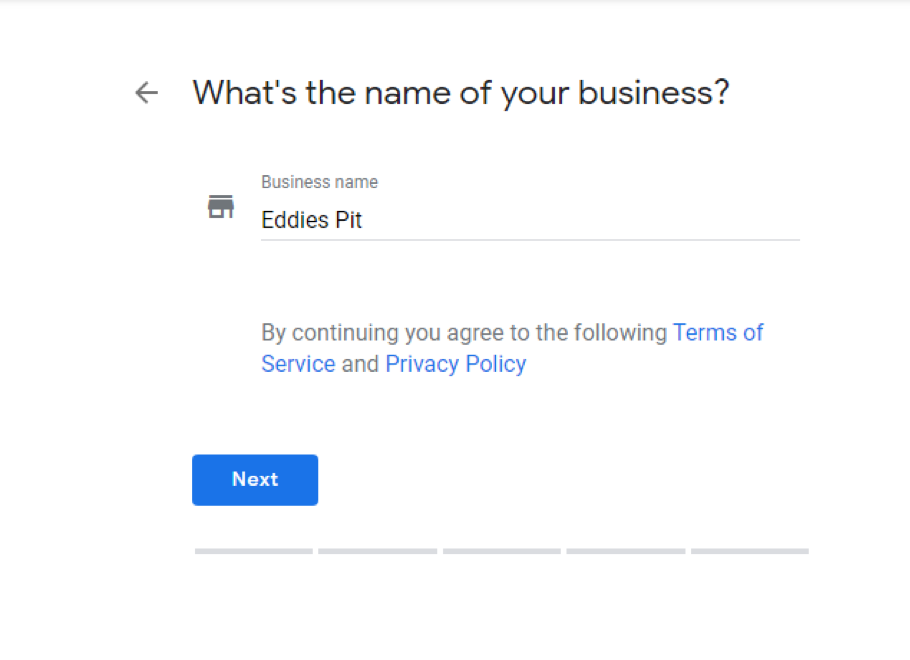Click the third progress bar segment
This screenshot has width=910, height=660.
[x=502, y=551]
